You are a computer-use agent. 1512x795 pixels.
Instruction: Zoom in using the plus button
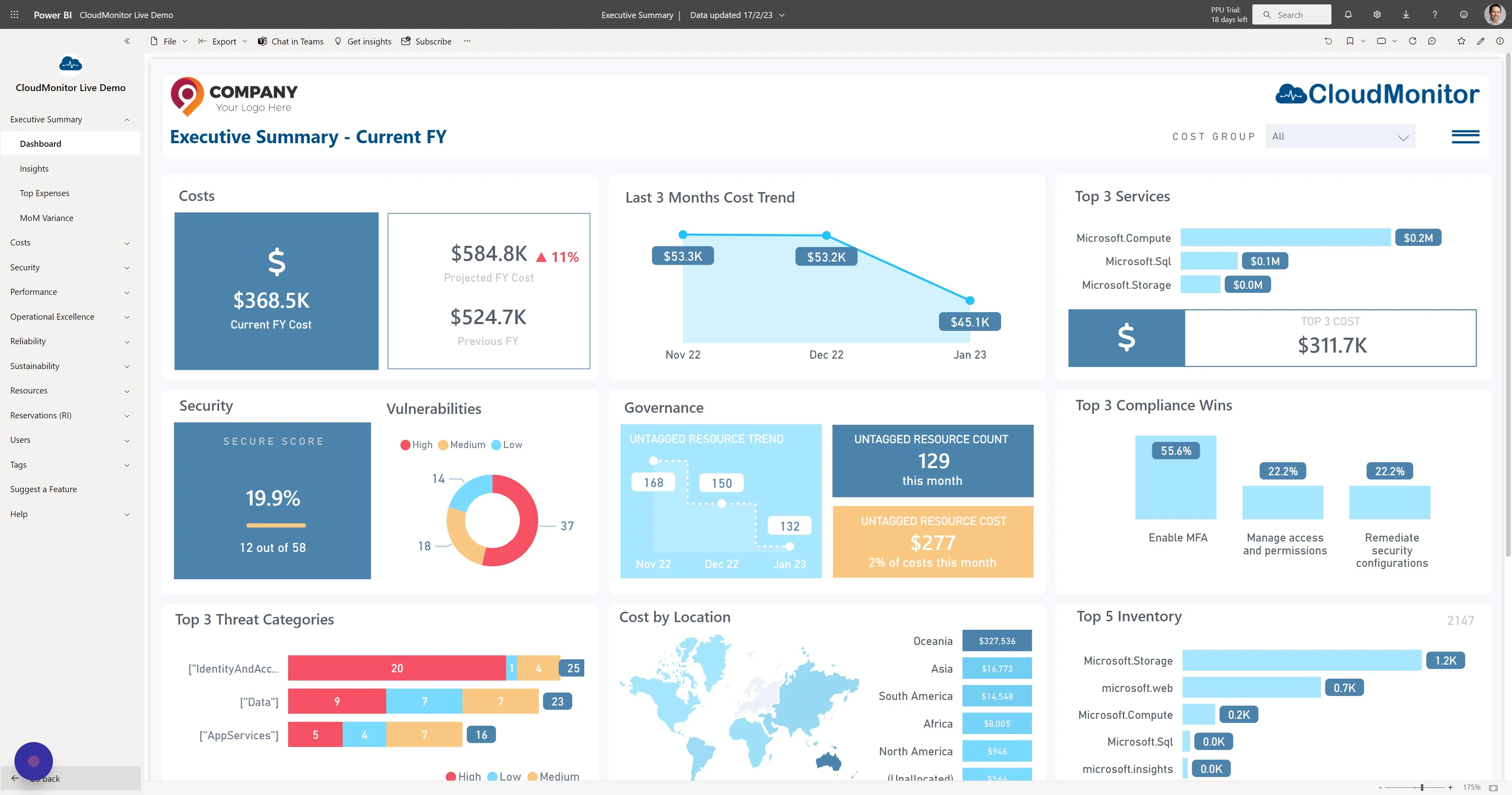click(x=1450, y=787)
